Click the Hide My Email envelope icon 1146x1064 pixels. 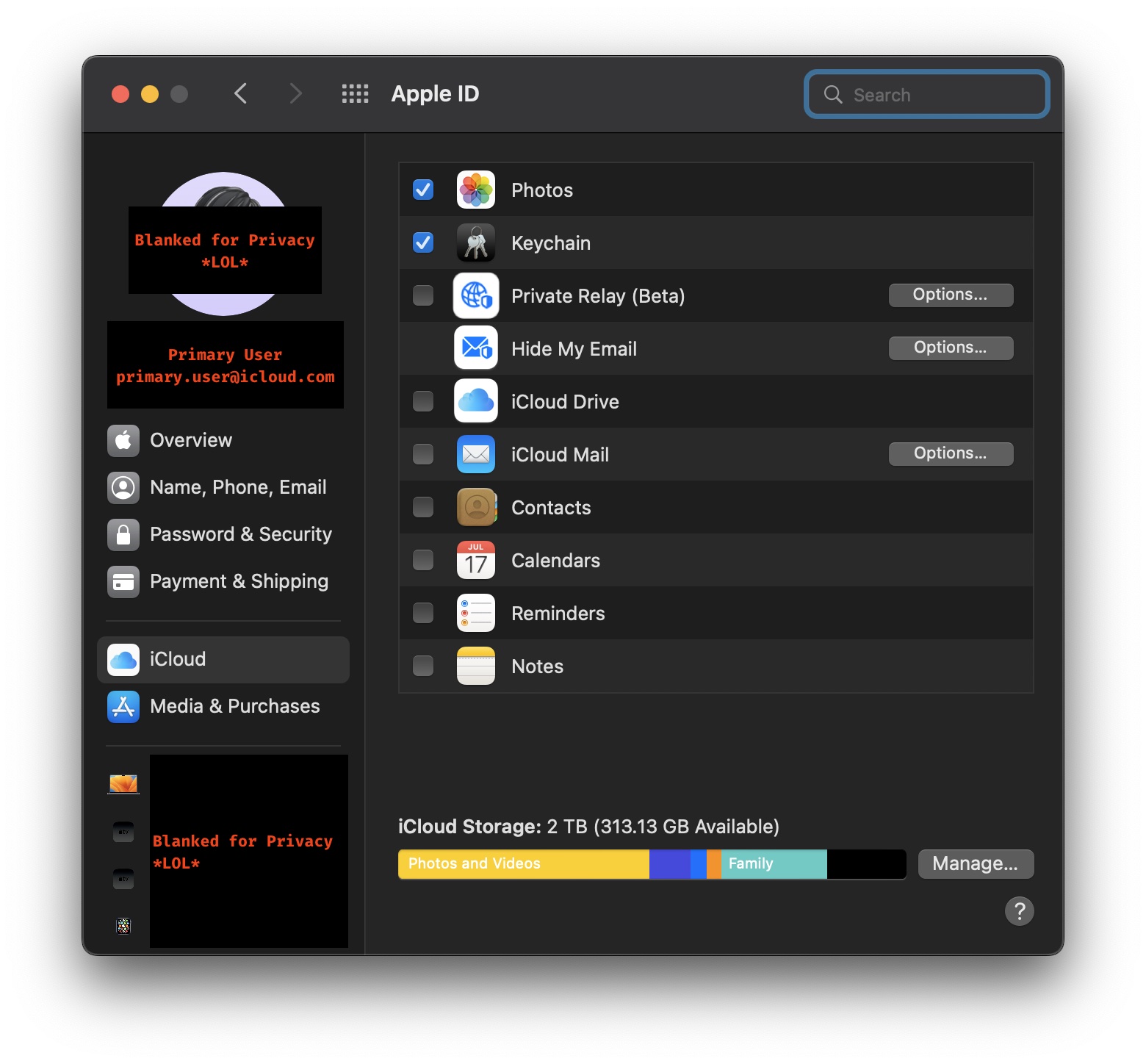pos(476,348)
